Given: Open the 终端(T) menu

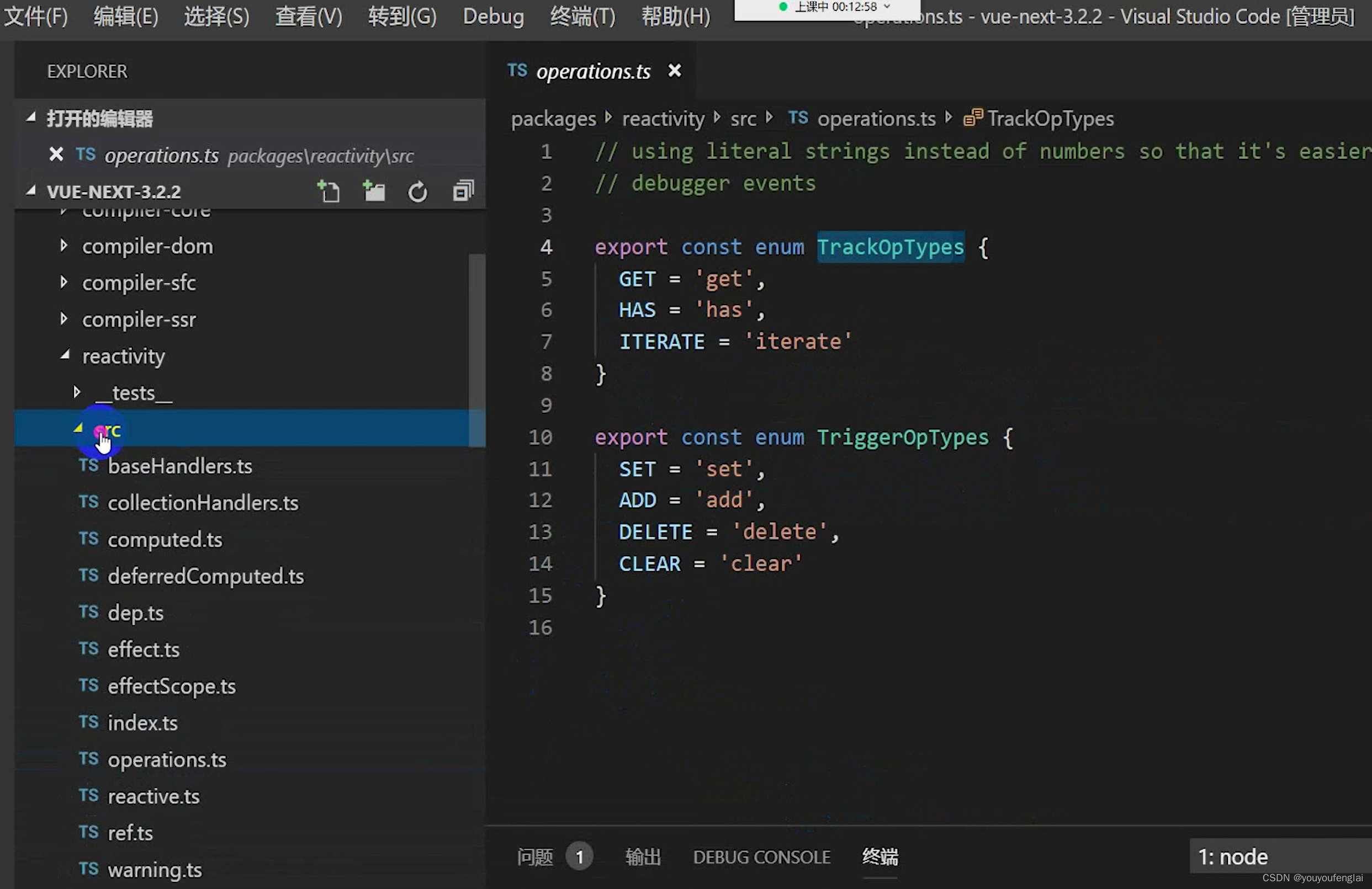Looking at the screenshot, I should 582,16.
